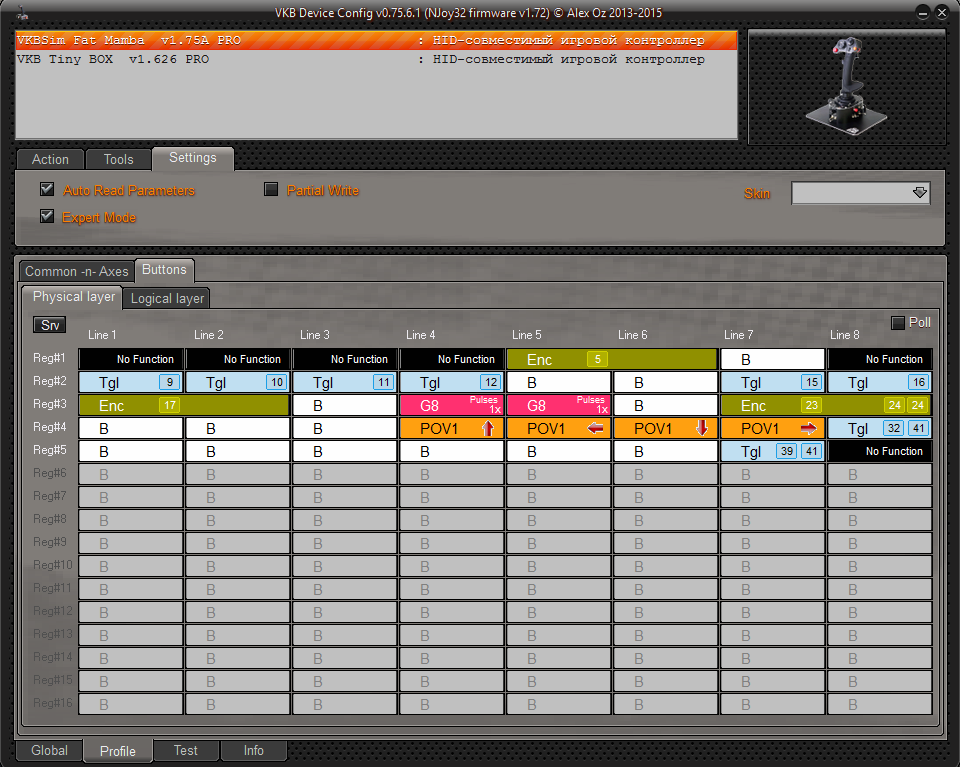Screen dimensions: 960x767
Task: Toggle Auto Read Parameters checkbox
Action: (47, 189)
